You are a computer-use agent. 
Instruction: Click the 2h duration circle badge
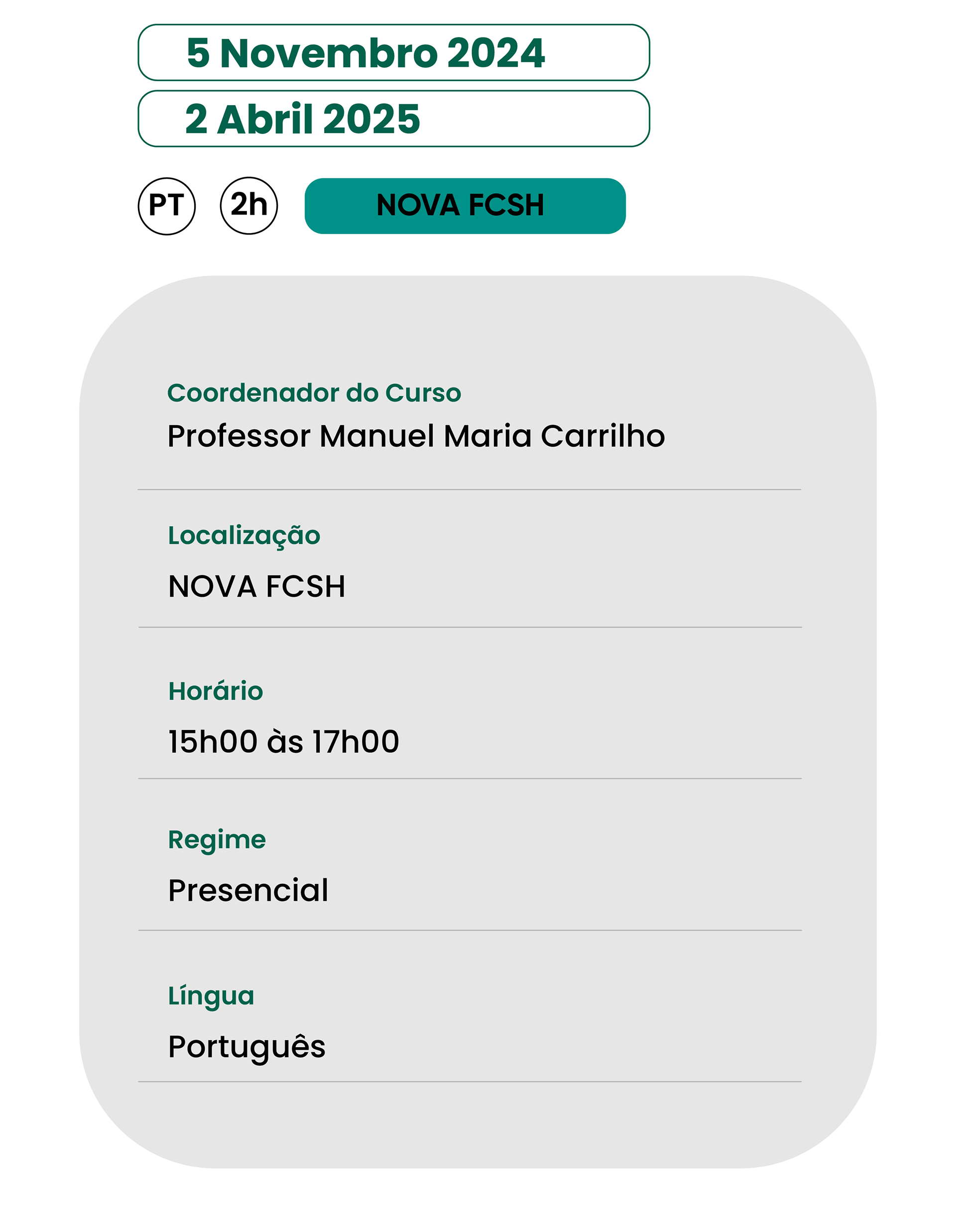(249, 206)
